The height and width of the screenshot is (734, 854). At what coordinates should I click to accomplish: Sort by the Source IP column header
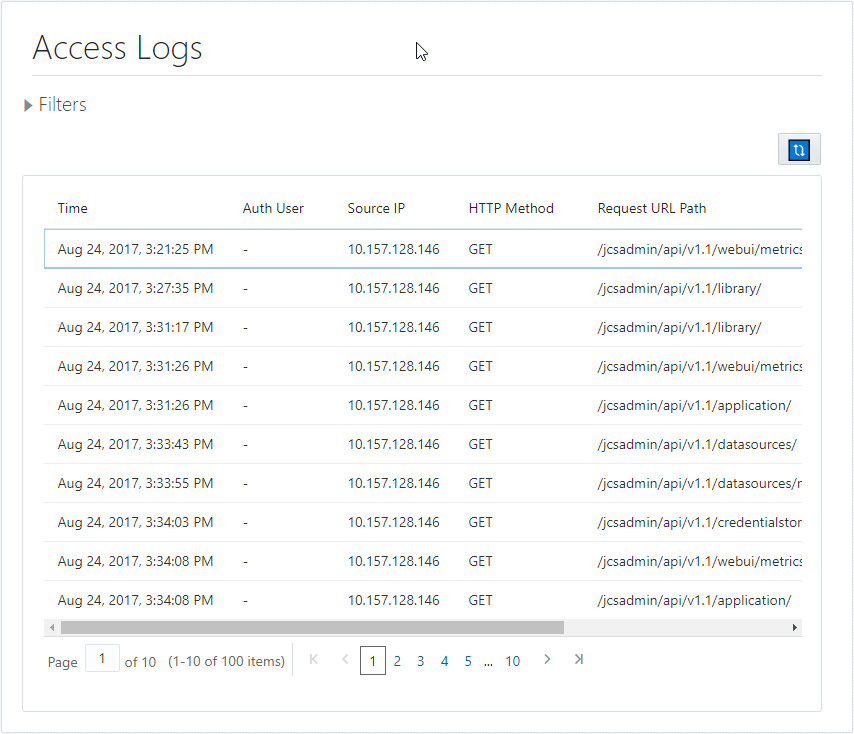tap(376, 208)
